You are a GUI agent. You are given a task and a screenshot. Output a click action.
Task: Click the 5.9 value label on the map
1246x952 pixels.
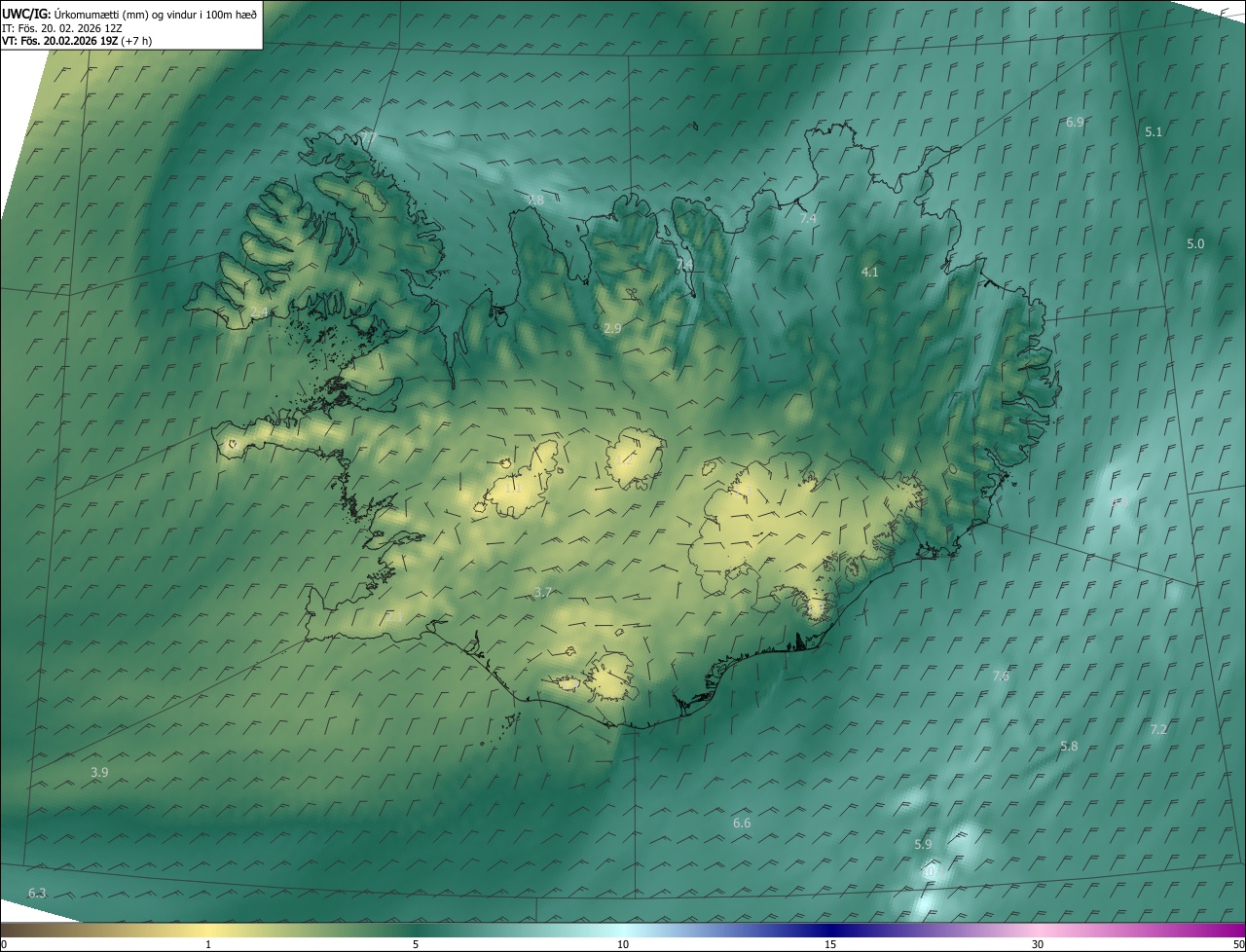[924, 845]
